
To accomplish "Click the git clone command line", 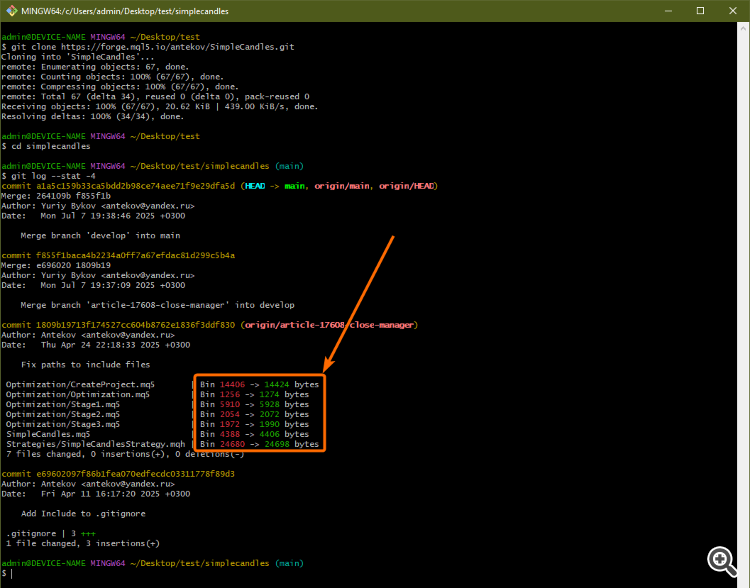I will pos(148,47).
